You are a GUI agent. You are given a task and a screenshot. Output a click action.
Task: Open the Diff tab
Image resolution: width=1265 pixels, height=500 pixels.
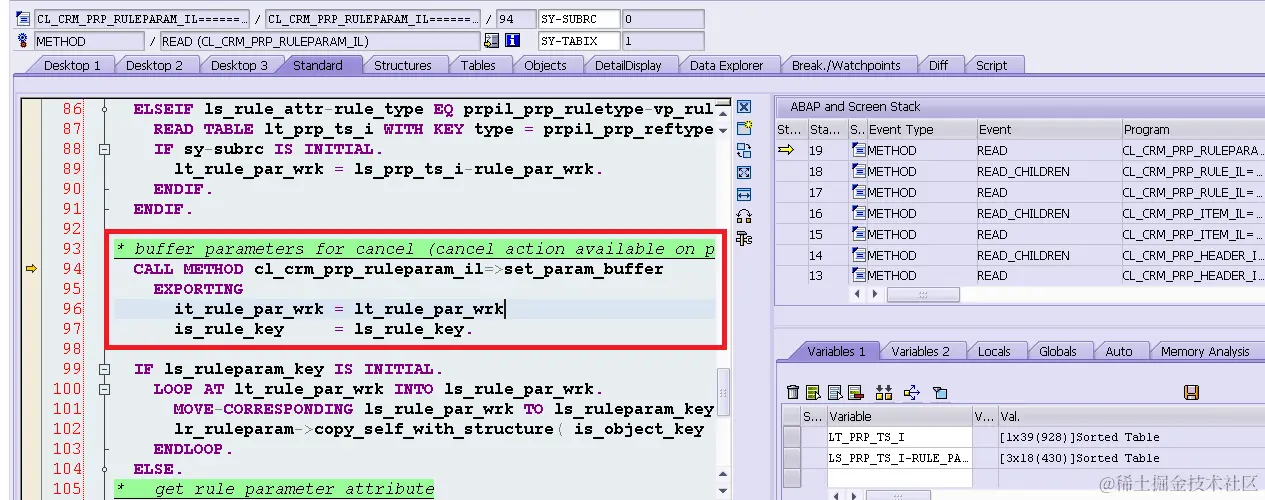938,65
